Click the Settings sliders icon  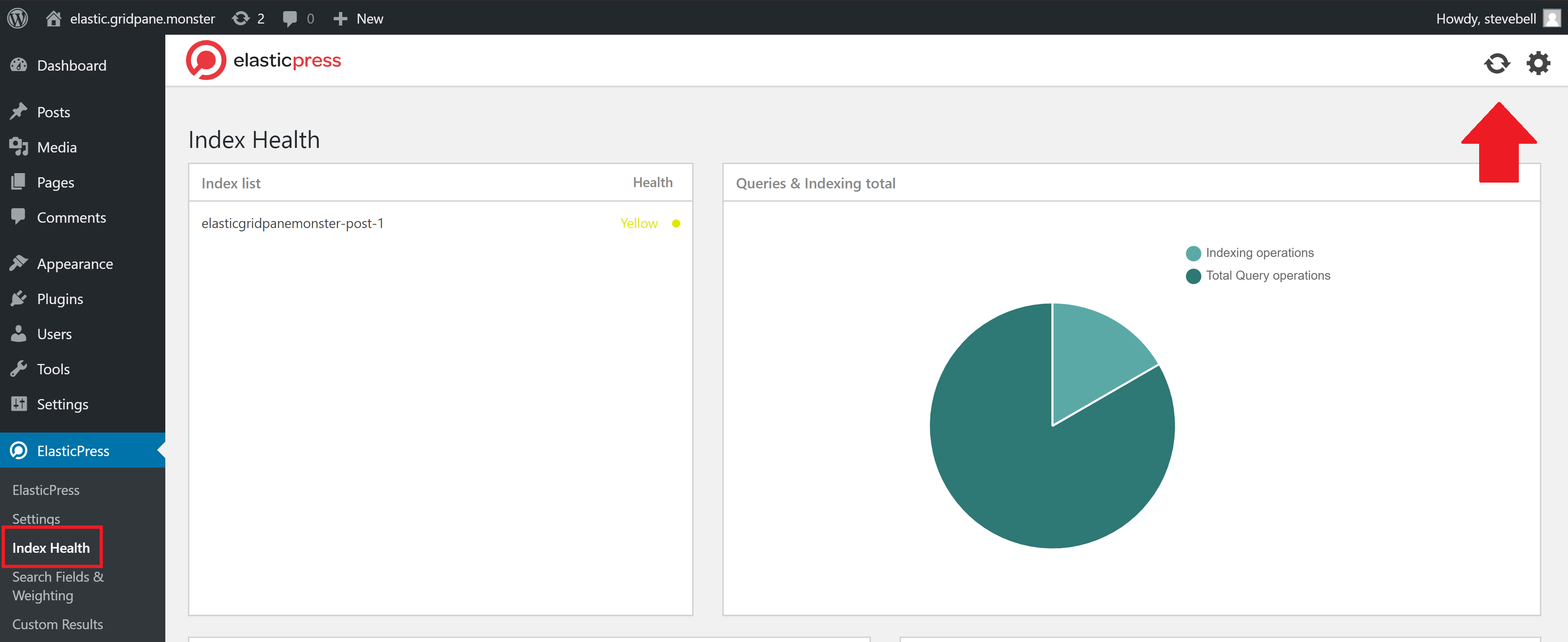(19, 404)
